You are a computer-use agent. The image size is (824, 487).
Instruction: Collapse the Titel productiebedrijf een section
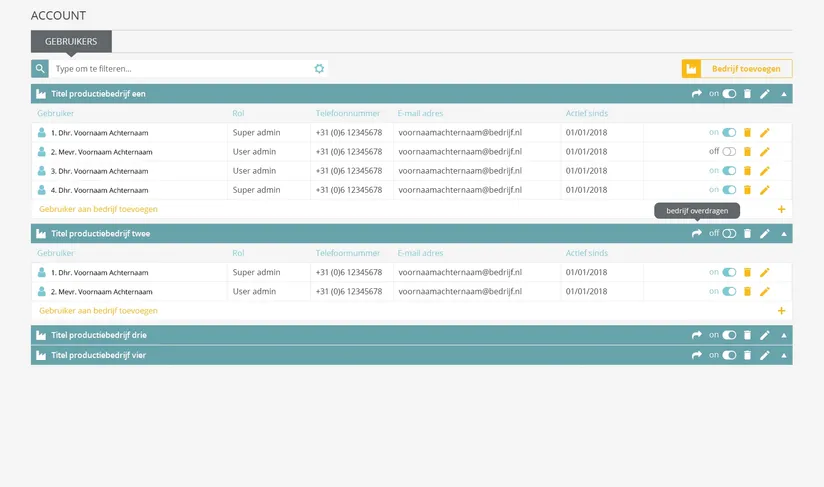[784, 93]
